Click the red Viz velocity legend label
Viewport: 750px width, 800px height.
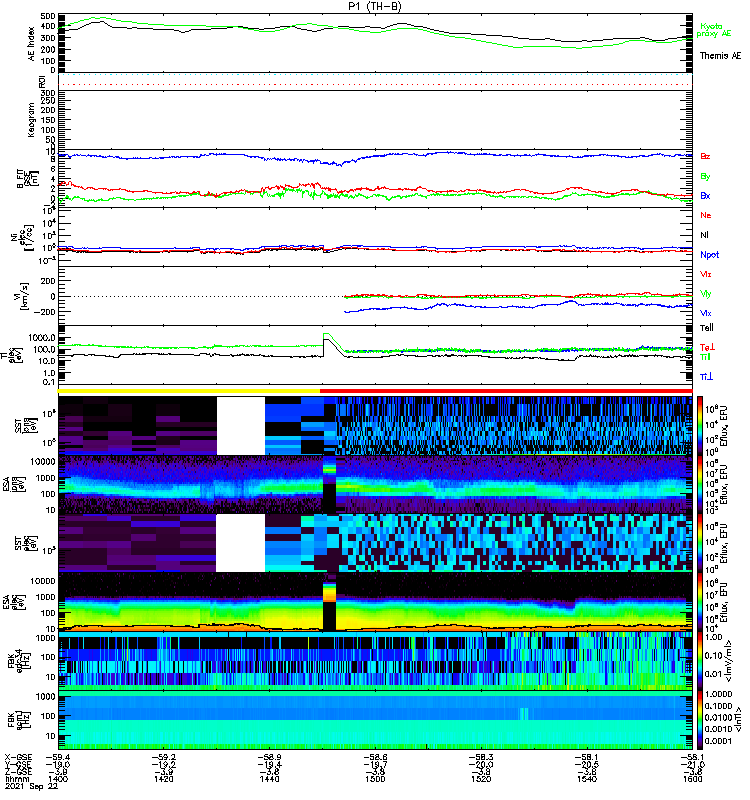[x=705, y=274]
